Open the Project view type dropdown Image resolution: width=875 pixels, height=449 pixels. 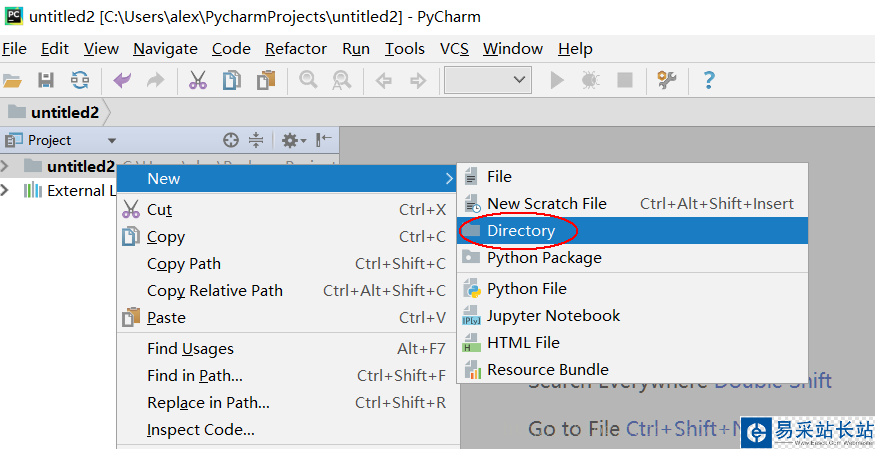pos(111,141)
